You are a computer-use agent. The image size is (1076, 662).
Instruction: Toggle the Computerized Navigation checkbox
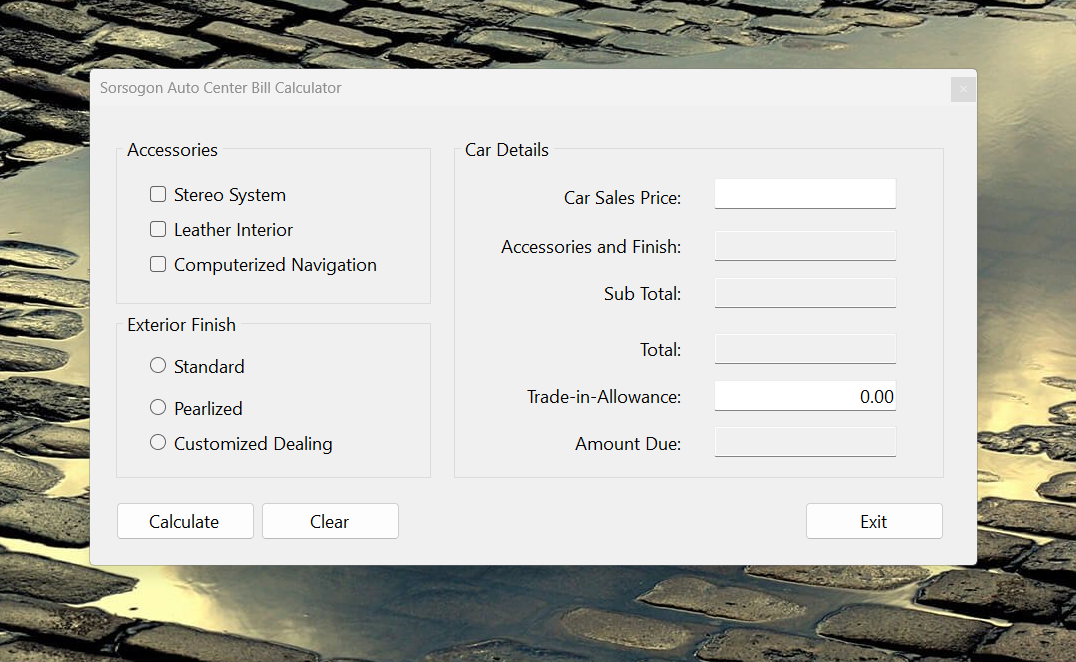pyautogui.click(x=158, y=265)
